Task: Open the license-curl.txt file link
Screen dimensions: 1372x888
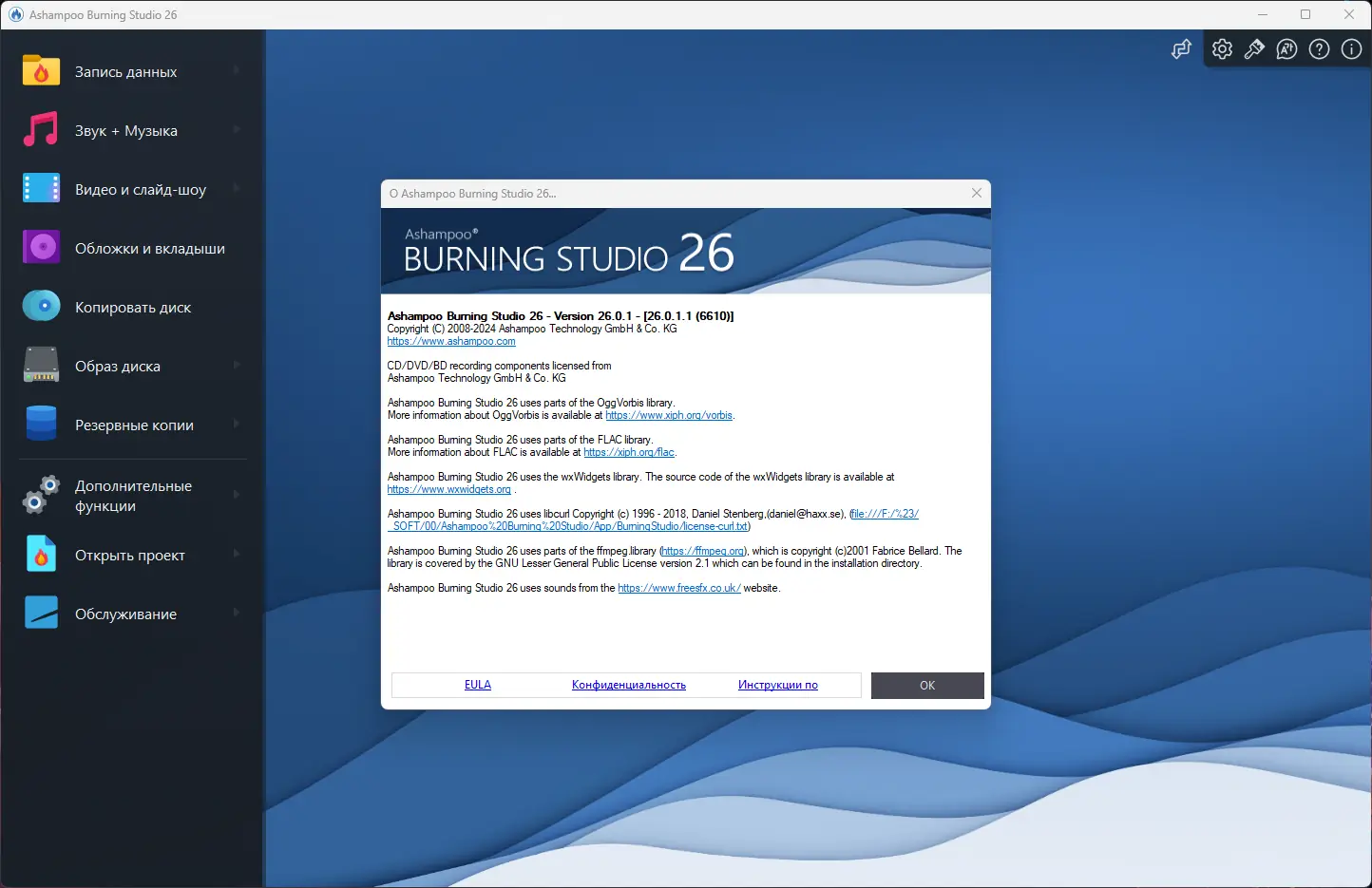Action: (654, 520)
